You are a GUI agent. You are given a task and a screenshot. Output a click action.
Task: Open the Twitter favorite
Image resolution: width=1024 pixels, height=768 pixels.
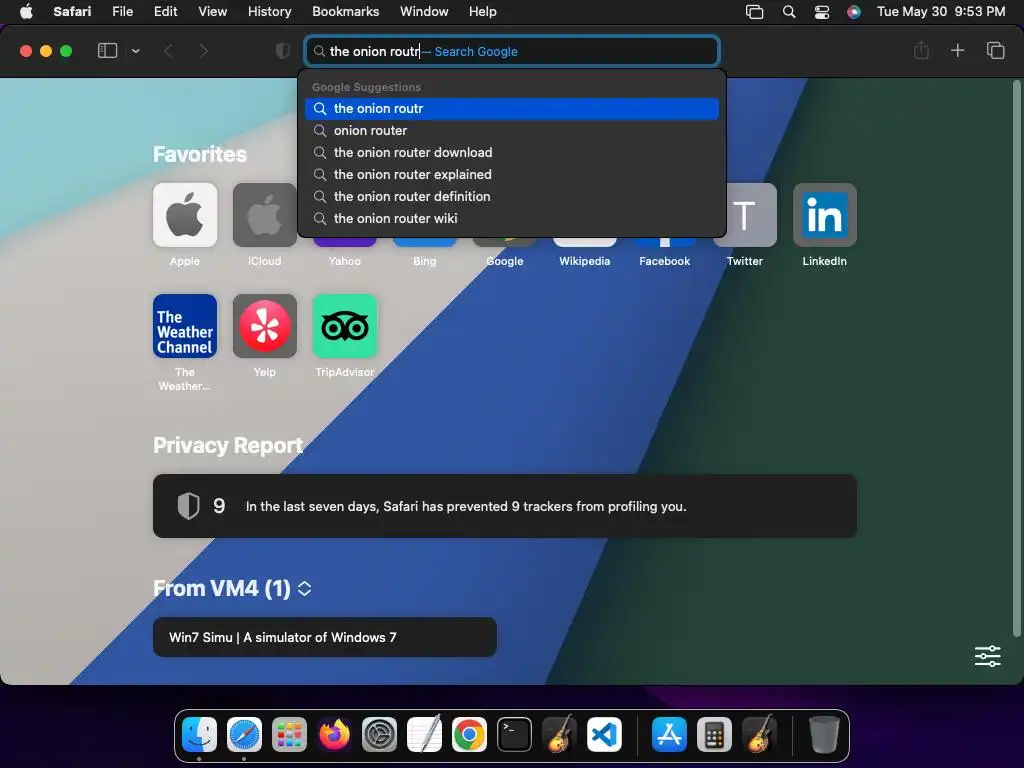pos(744,215)
